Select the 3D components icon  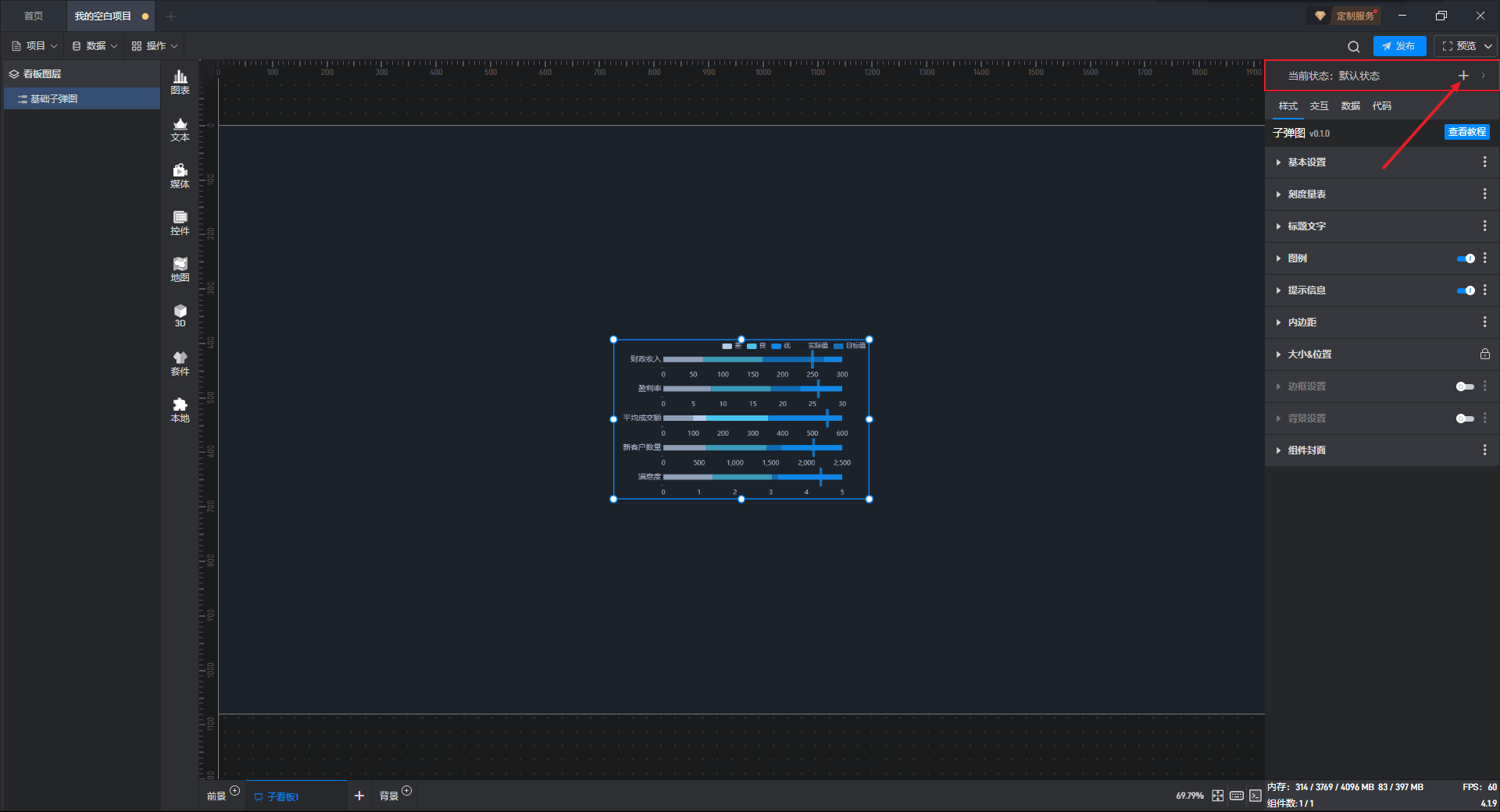(x=180, y=315)
